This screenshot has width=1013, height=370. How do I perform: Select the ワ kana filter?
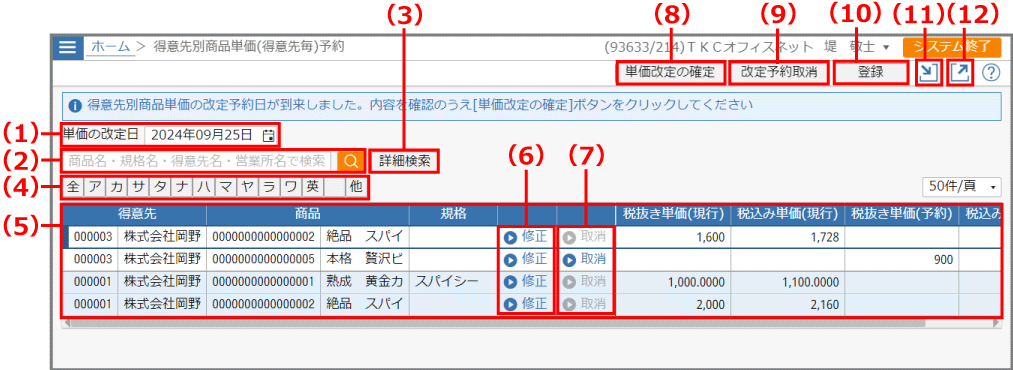tap(290, 187)
